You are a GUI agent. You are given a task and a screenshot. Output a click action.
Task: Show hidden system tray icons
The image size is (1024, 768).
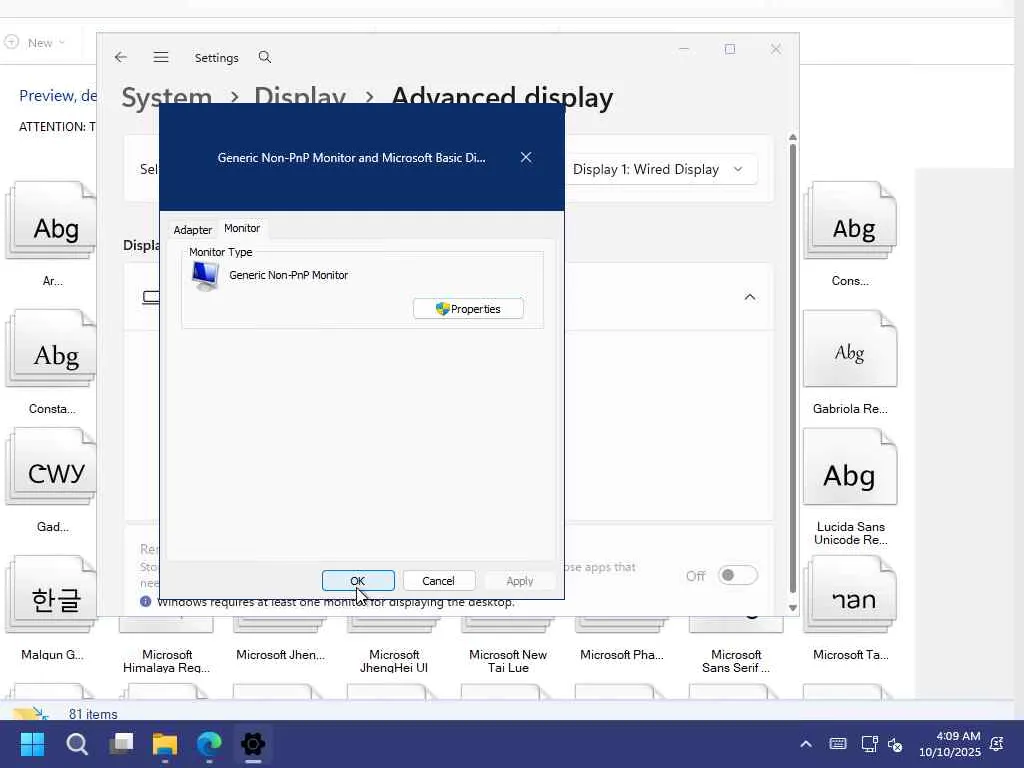pyautogui.click(x=806, y=744)
